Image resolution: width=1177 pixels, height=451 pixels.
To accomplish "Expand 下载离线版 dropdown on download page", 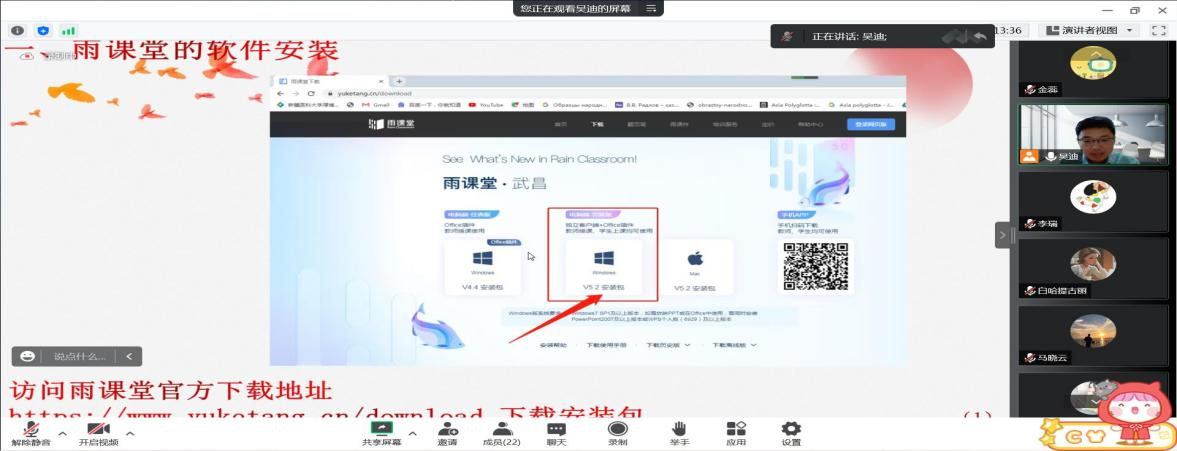I will [x=733, y=345].
